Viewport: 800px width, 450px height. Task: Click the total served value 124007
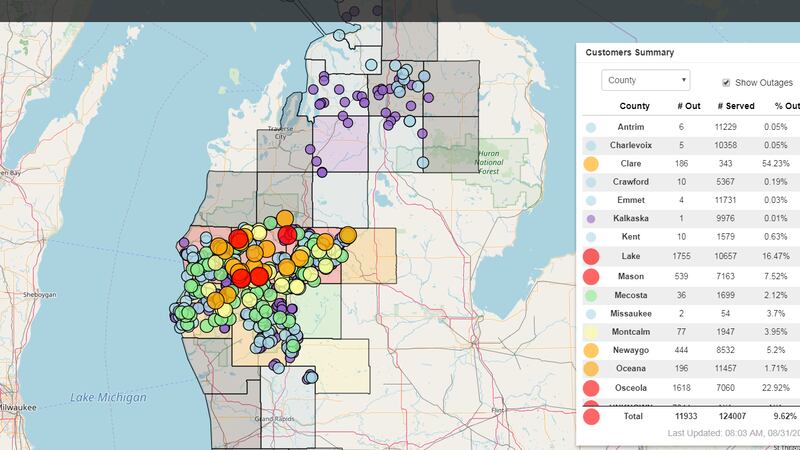pos(732,416)
